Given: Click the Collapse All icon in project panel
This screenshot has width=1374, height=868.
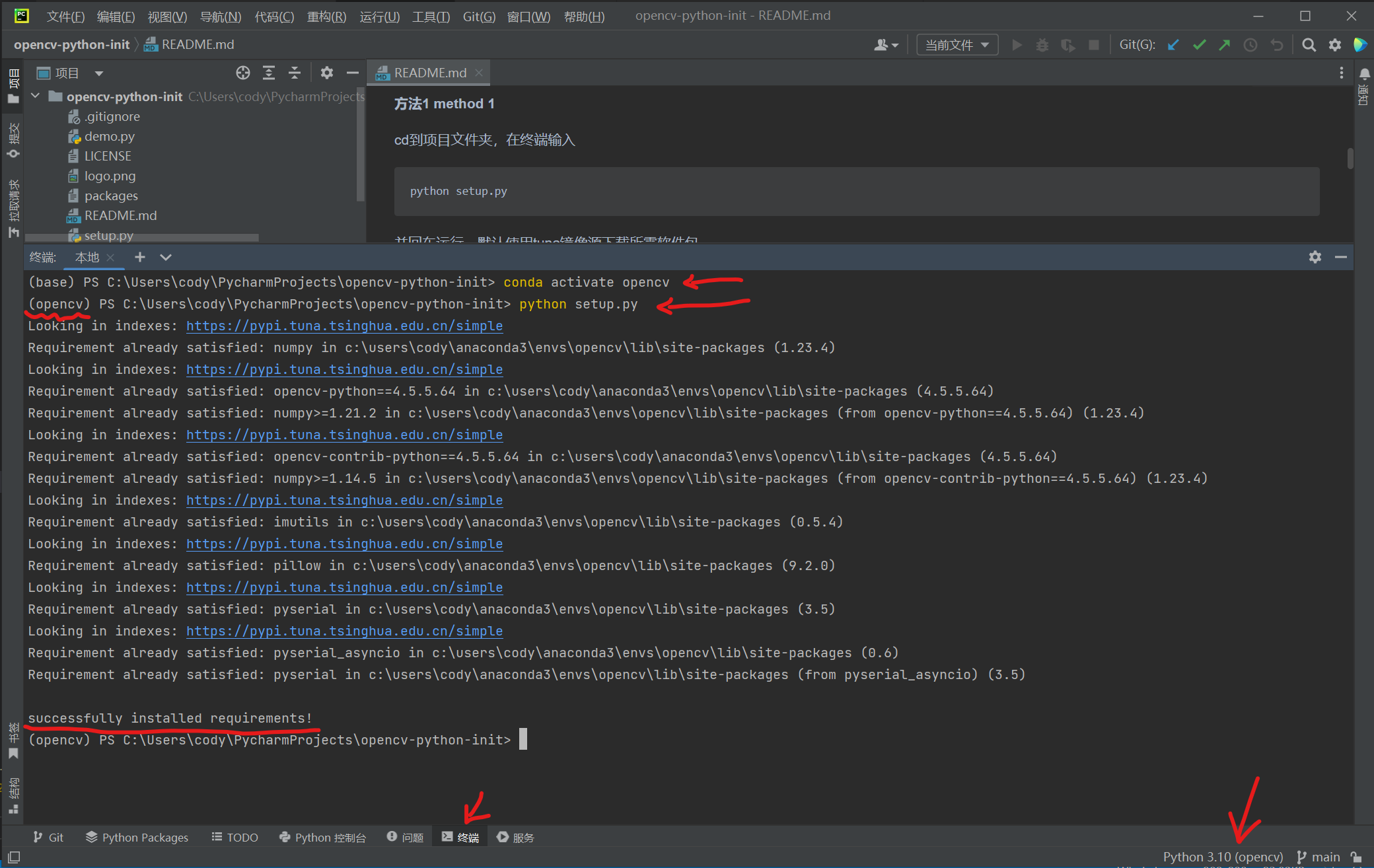Looking at the screenshot, I should (x=294, y=73).
